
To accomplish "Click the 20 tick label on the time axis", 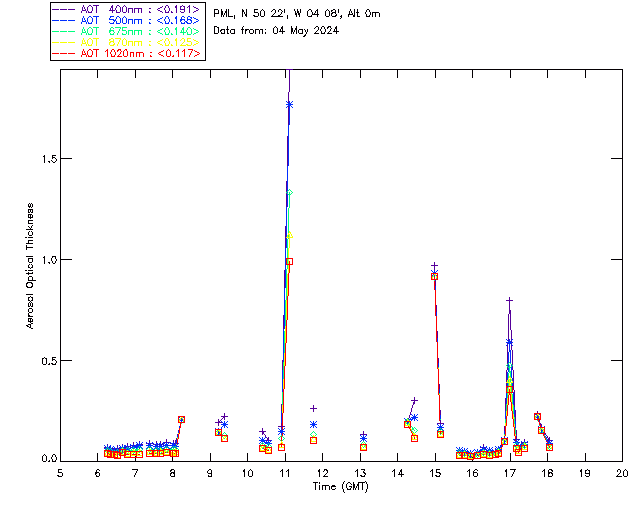I will [622, 472].
